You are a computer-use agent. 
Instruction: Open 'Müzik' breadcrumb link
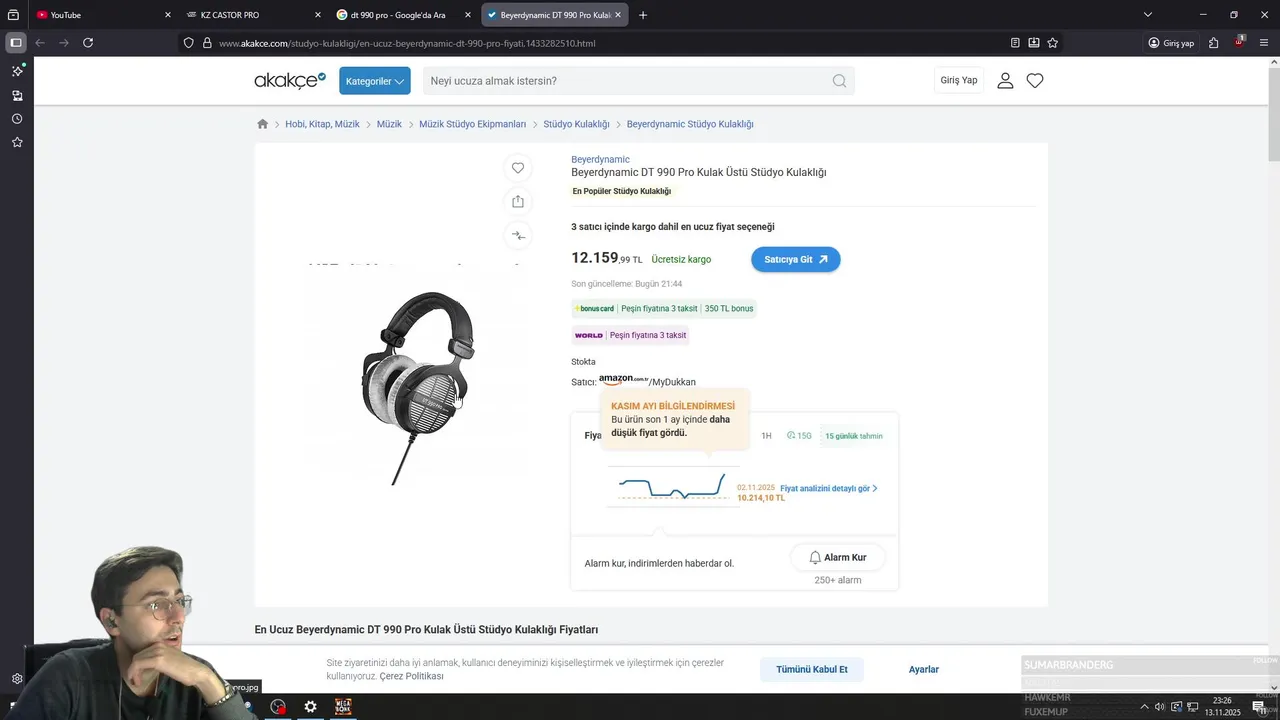(x=389, y=124)
